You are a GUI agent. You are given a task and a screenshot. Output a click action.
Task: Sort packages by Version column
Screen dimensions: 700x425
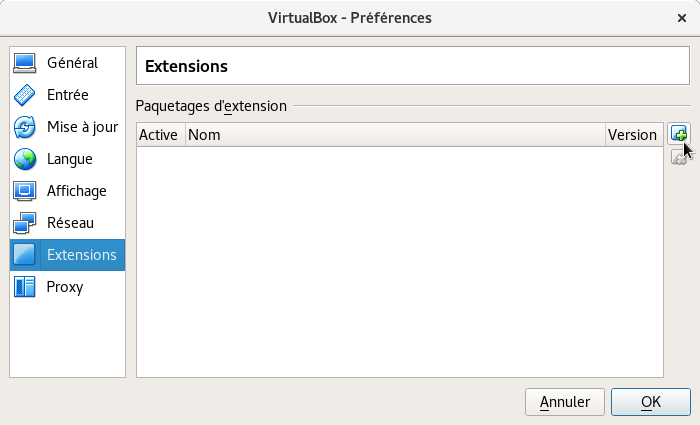click(x=633, y=135)
